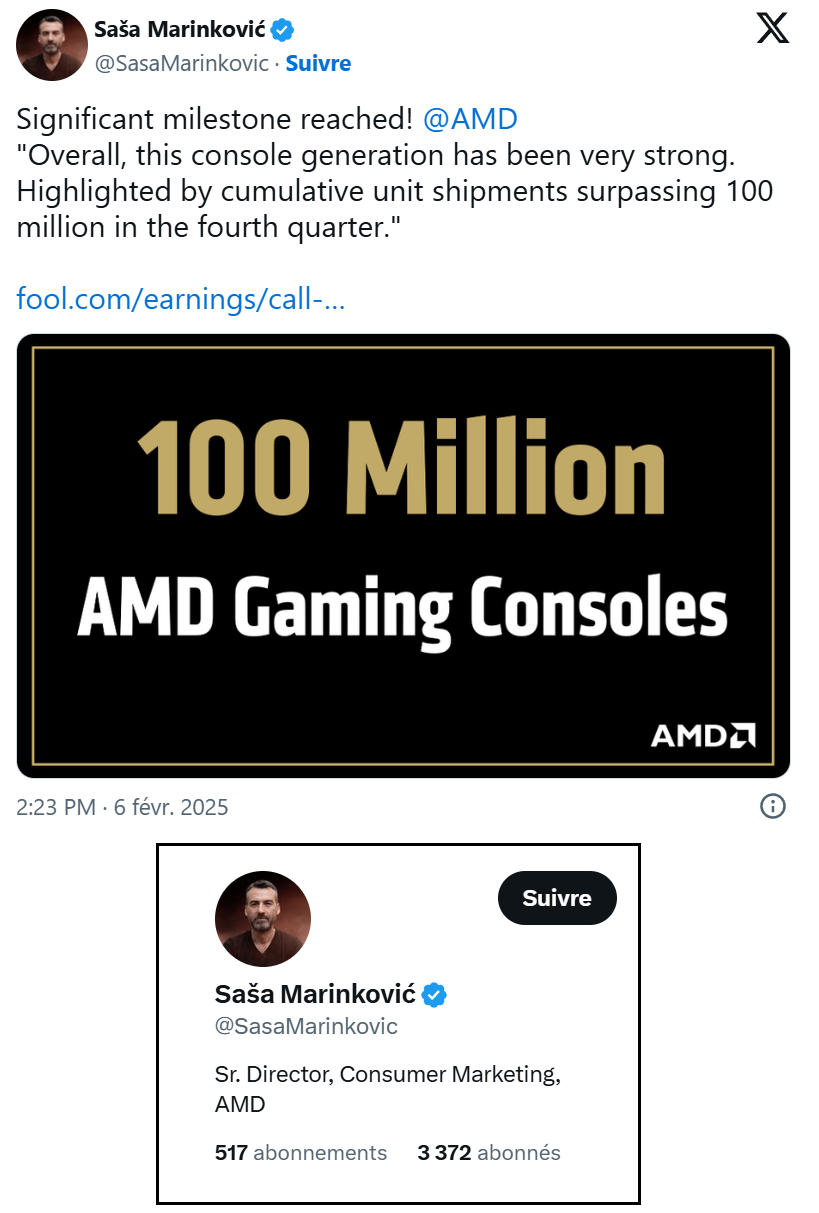The image size is (819, 1213).
Task: Open the @AMD mention
Action: (x=470, y=120)
